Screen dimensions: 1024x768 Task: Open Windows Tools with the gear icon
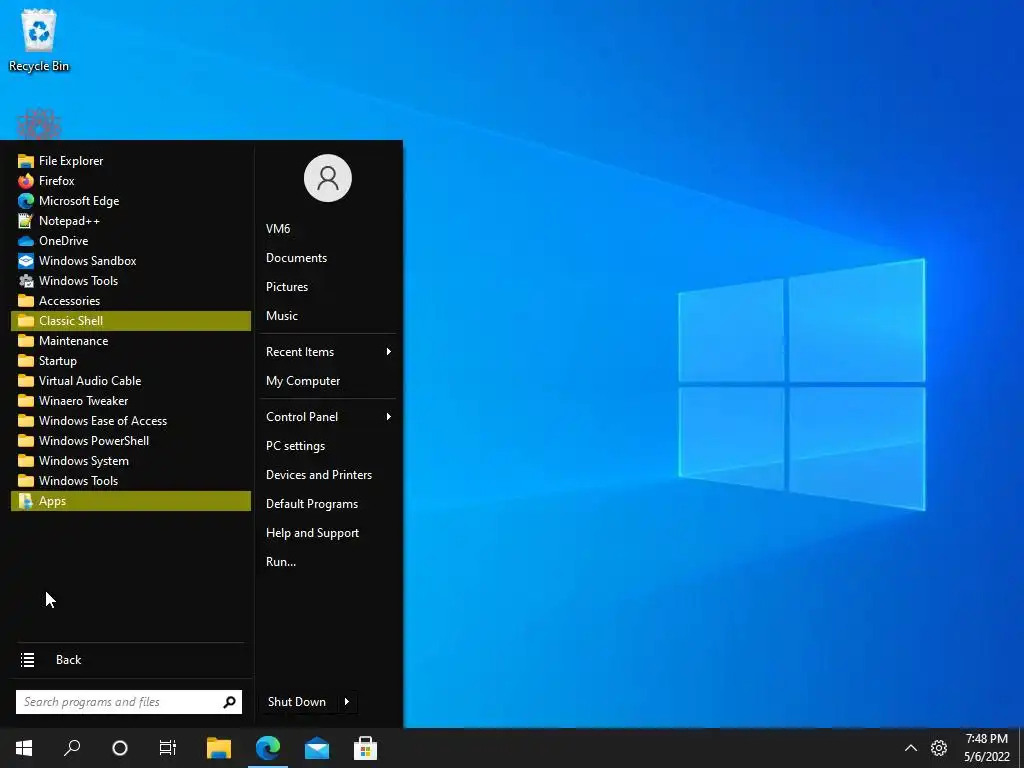point(131,281)
